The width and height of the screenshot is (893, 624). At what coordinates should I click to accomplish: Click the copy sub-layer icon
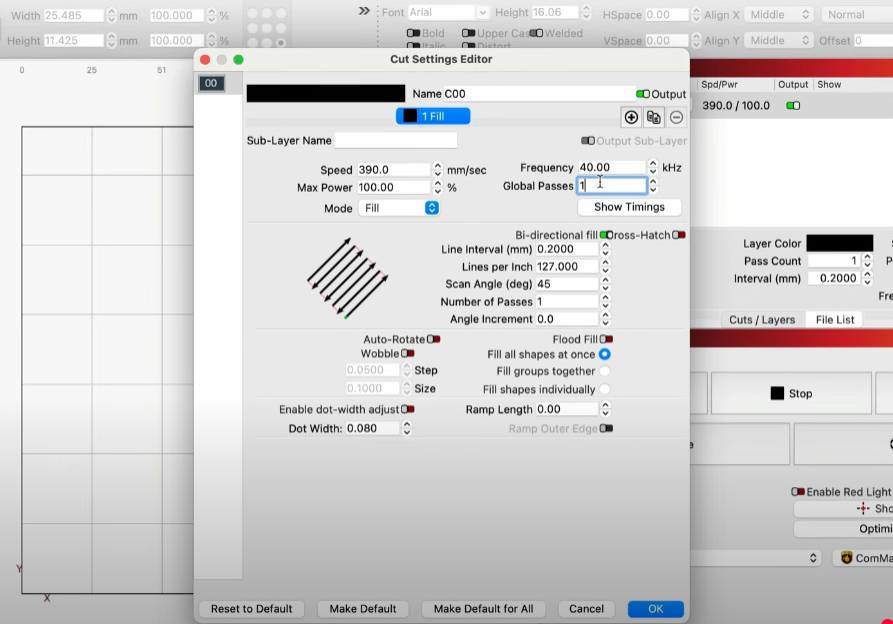(653, 117)
